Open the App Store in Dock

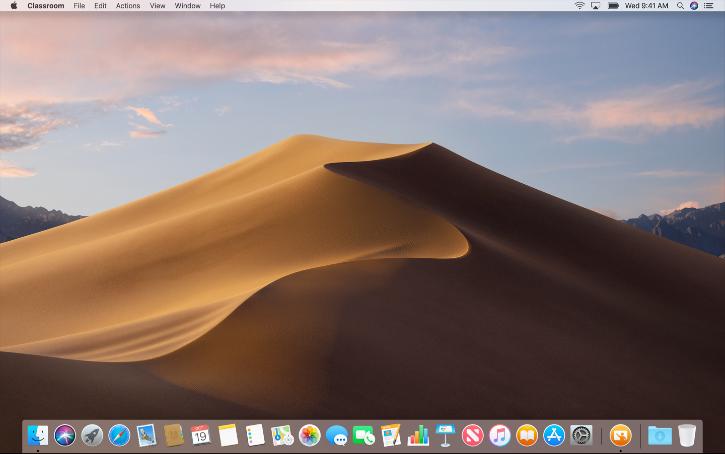554,436
